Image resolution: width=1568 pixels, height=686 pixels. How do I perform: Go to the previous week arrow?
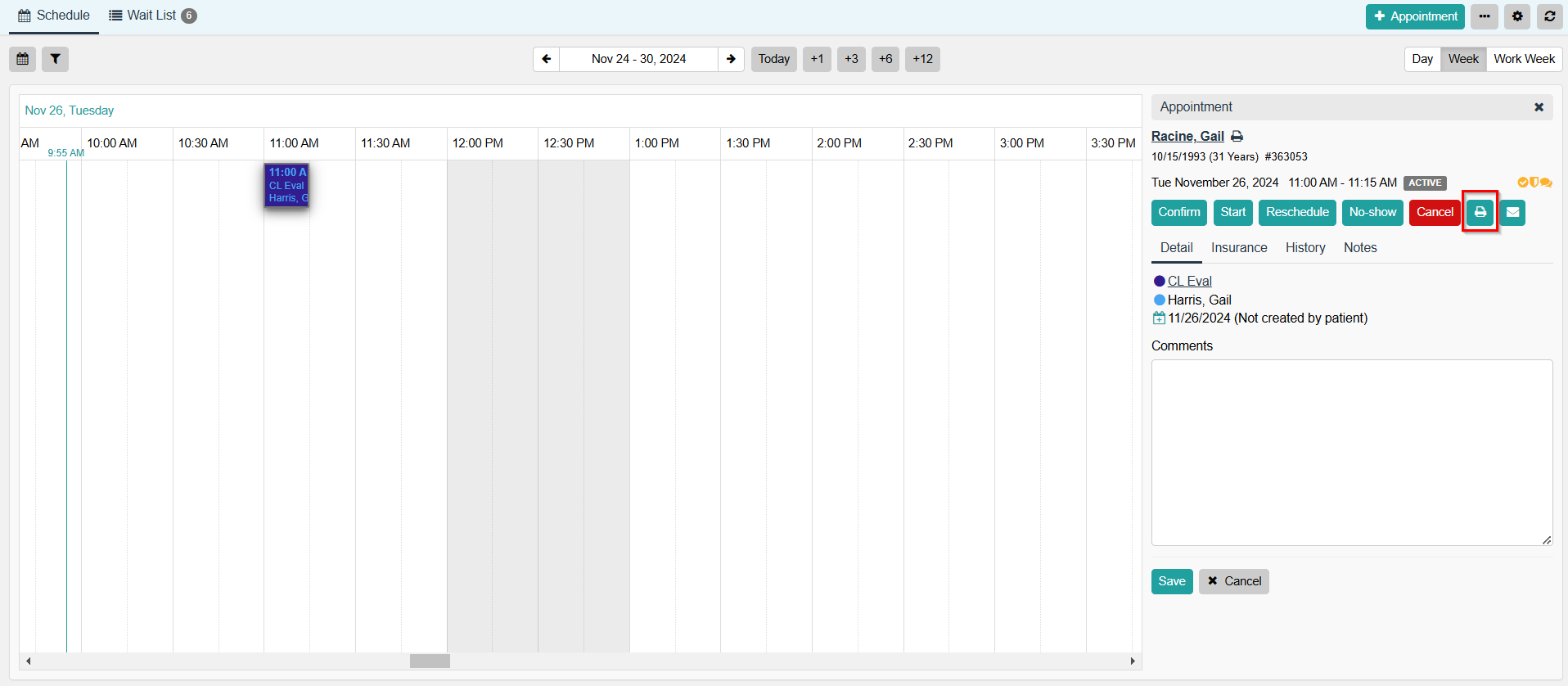(547, 59)
